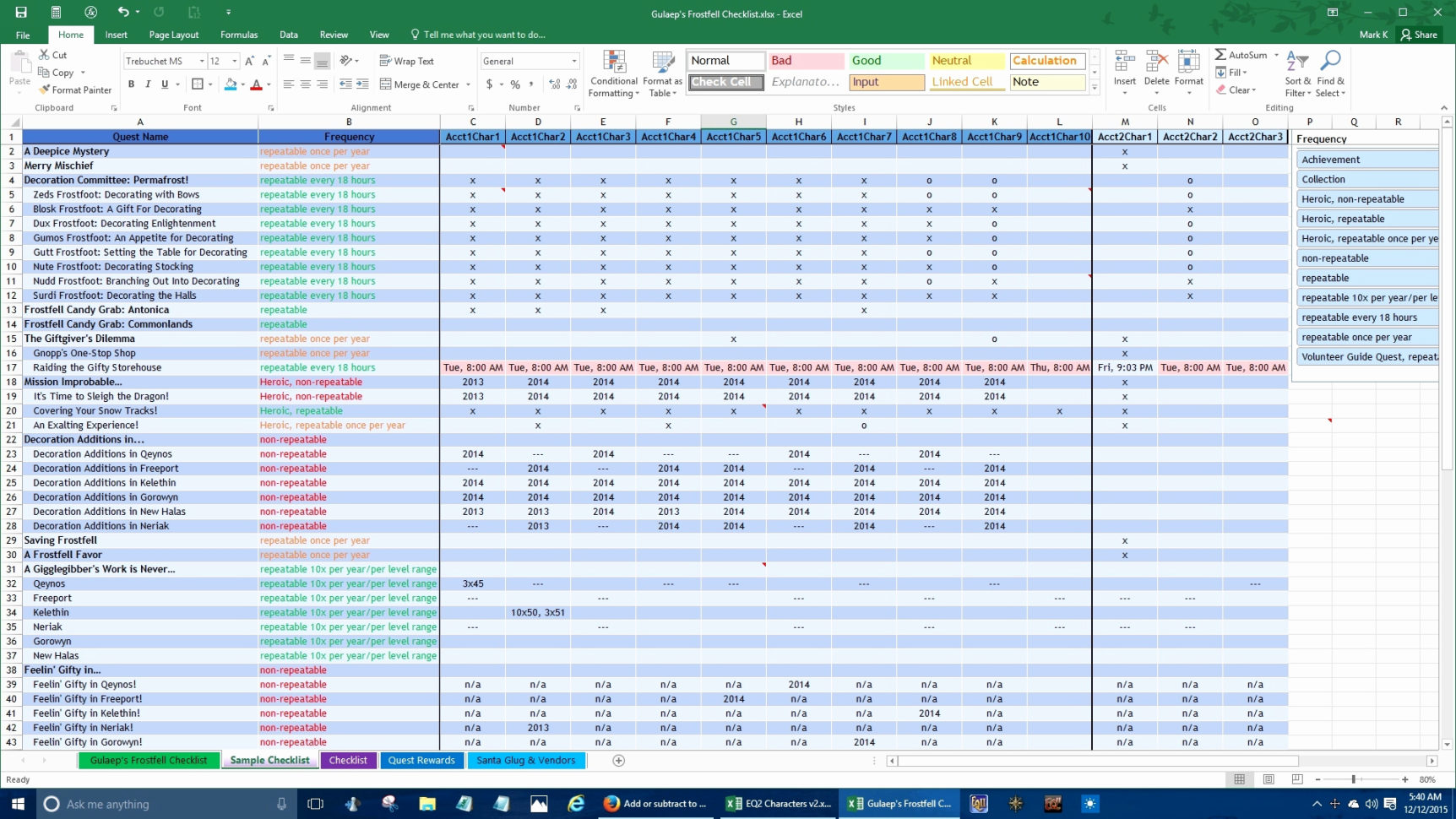Open the Santa Glug & Vendors sheet
Screen dimensions: 1456x819
526,760
